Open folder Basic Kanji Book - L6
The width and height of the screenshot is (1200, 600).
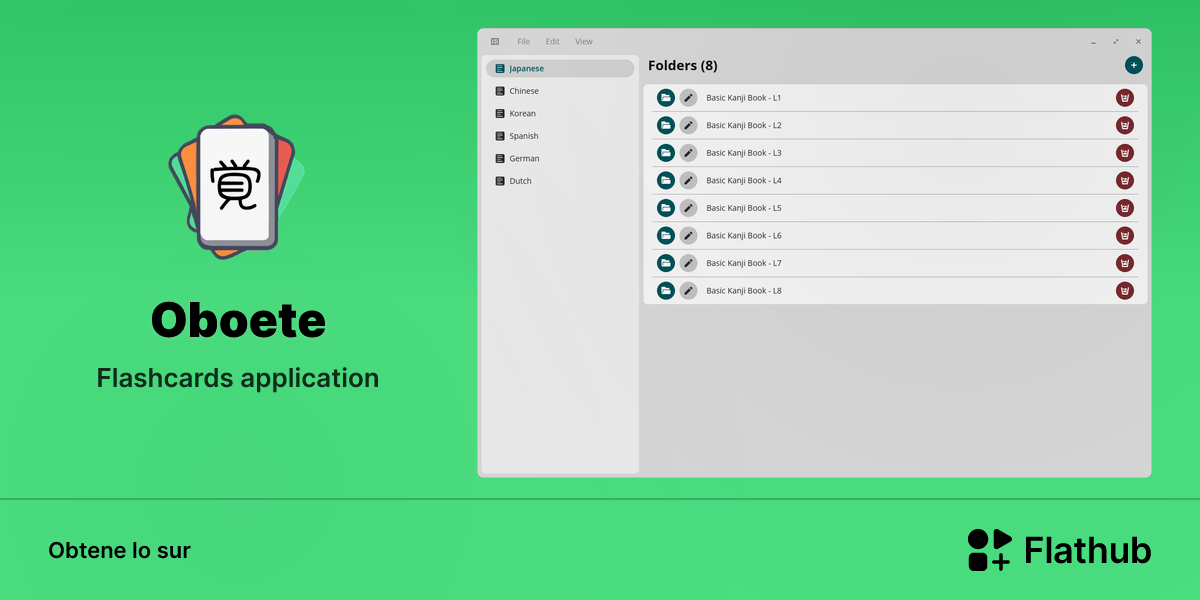point(666,235)
